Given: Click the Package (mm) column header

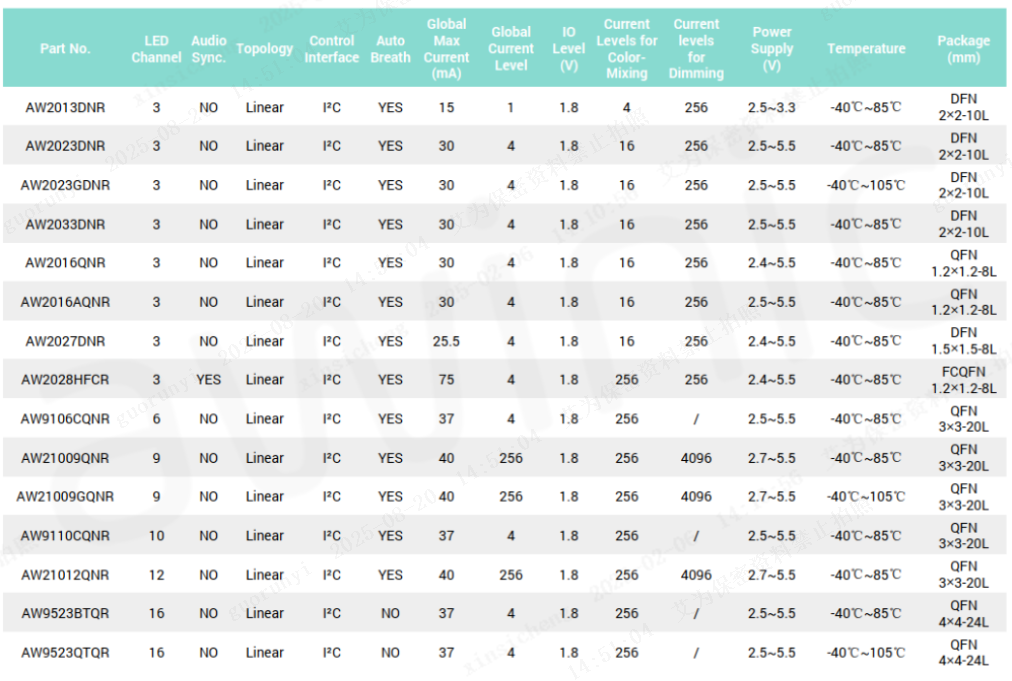Looking at the screenshot, I should coord(963,48).
